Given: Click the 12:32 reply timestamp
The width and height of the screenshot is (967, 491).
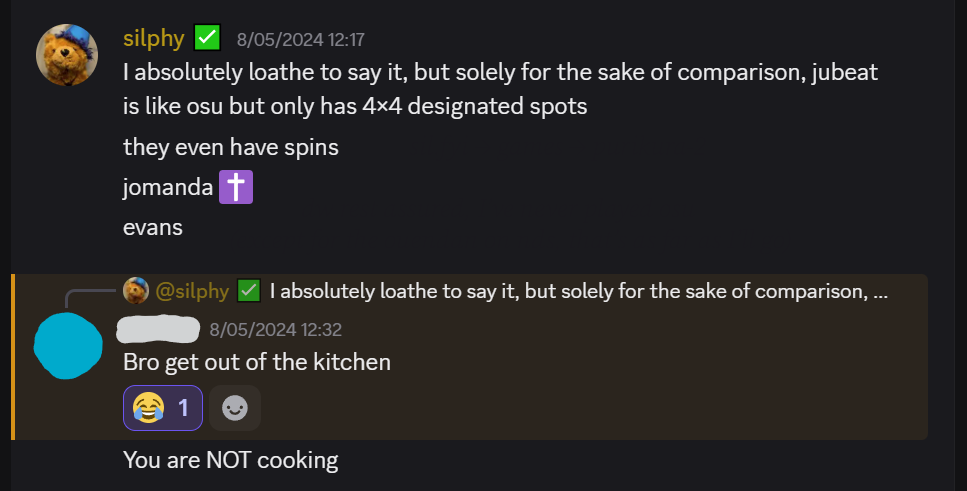Looking at the screenshot, I should point(275,329).
